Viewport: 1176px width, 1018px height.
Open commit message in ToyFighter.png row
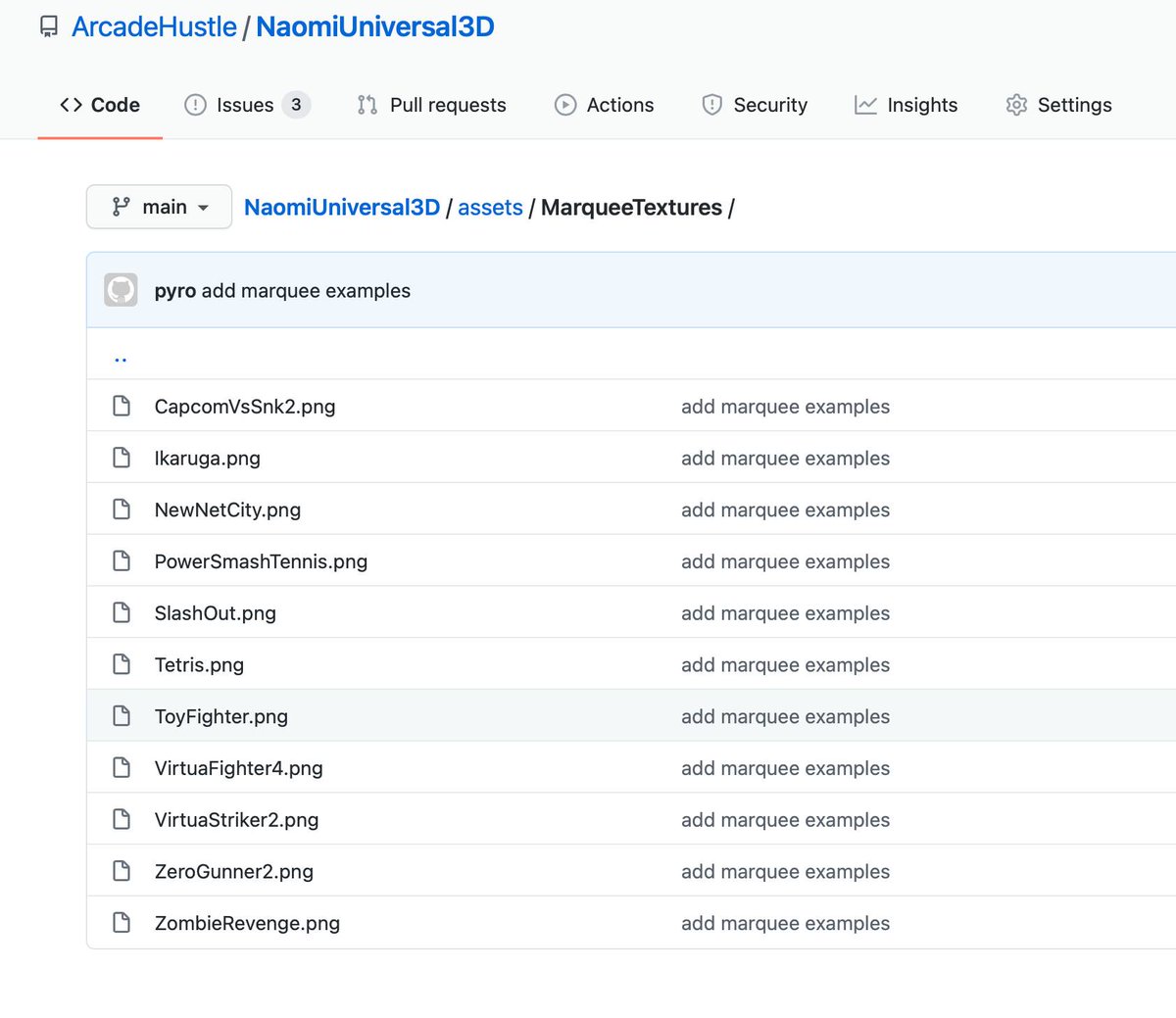click(x=785, y=716)
